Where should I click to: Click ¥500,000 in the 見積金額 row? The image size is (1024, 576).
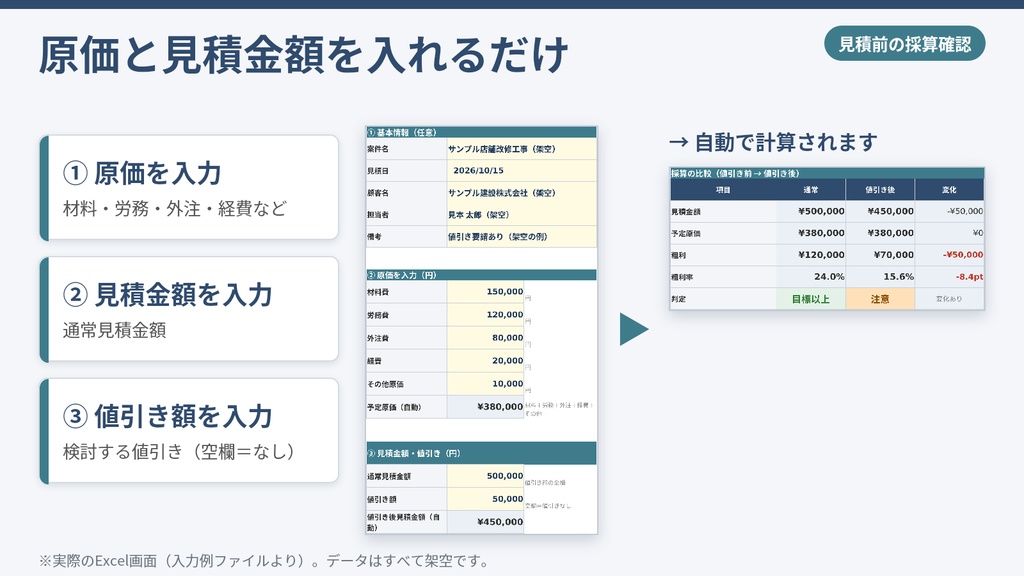pos(810,211)
